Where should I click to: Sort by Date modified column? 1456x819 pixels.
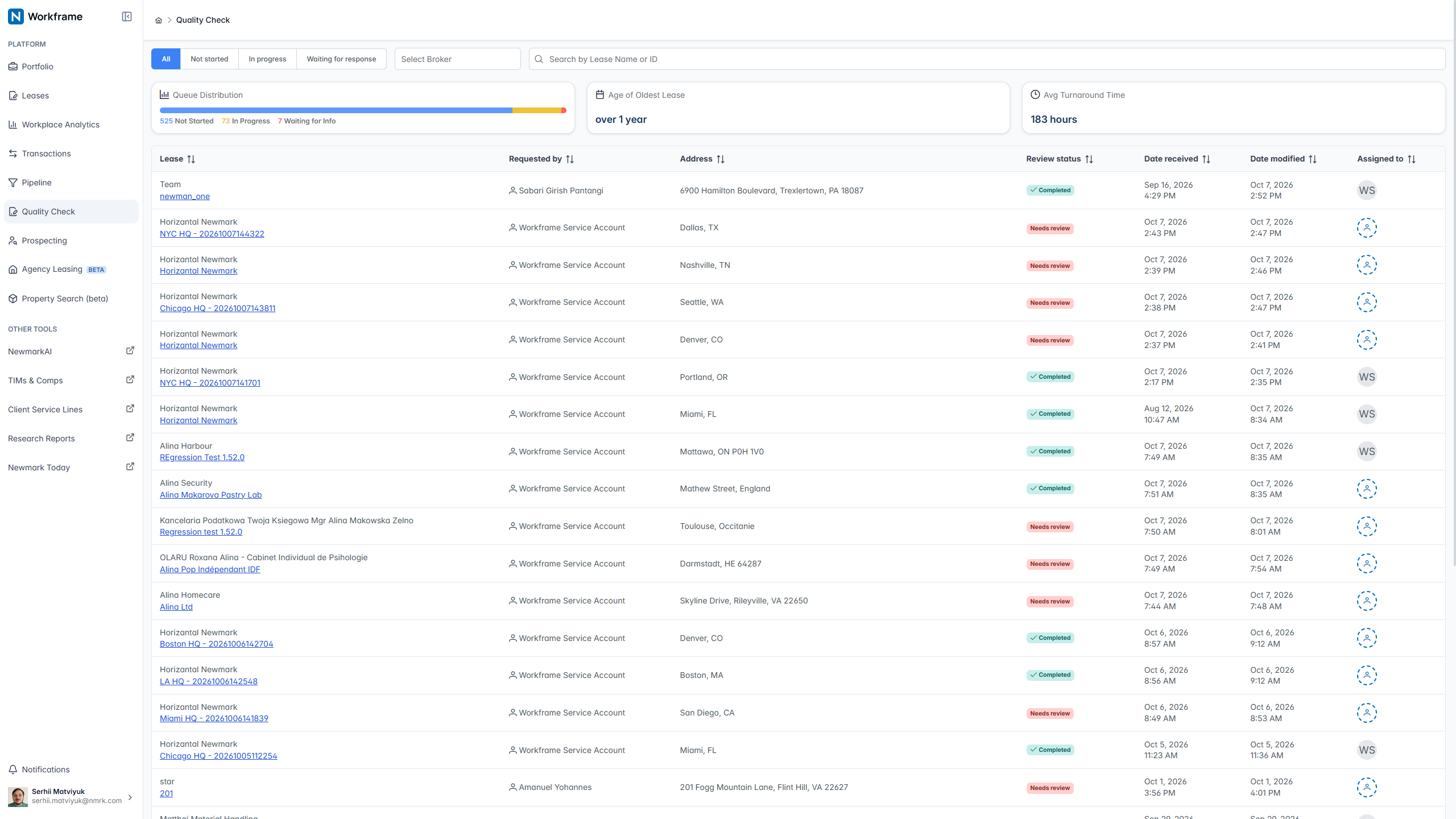point(1313,159)
